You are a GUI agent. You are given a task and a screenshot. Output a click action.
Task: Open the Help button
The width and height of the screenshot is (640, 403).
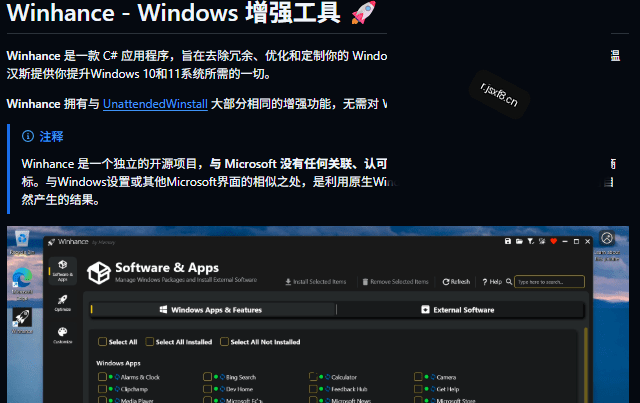pos(492,282)
